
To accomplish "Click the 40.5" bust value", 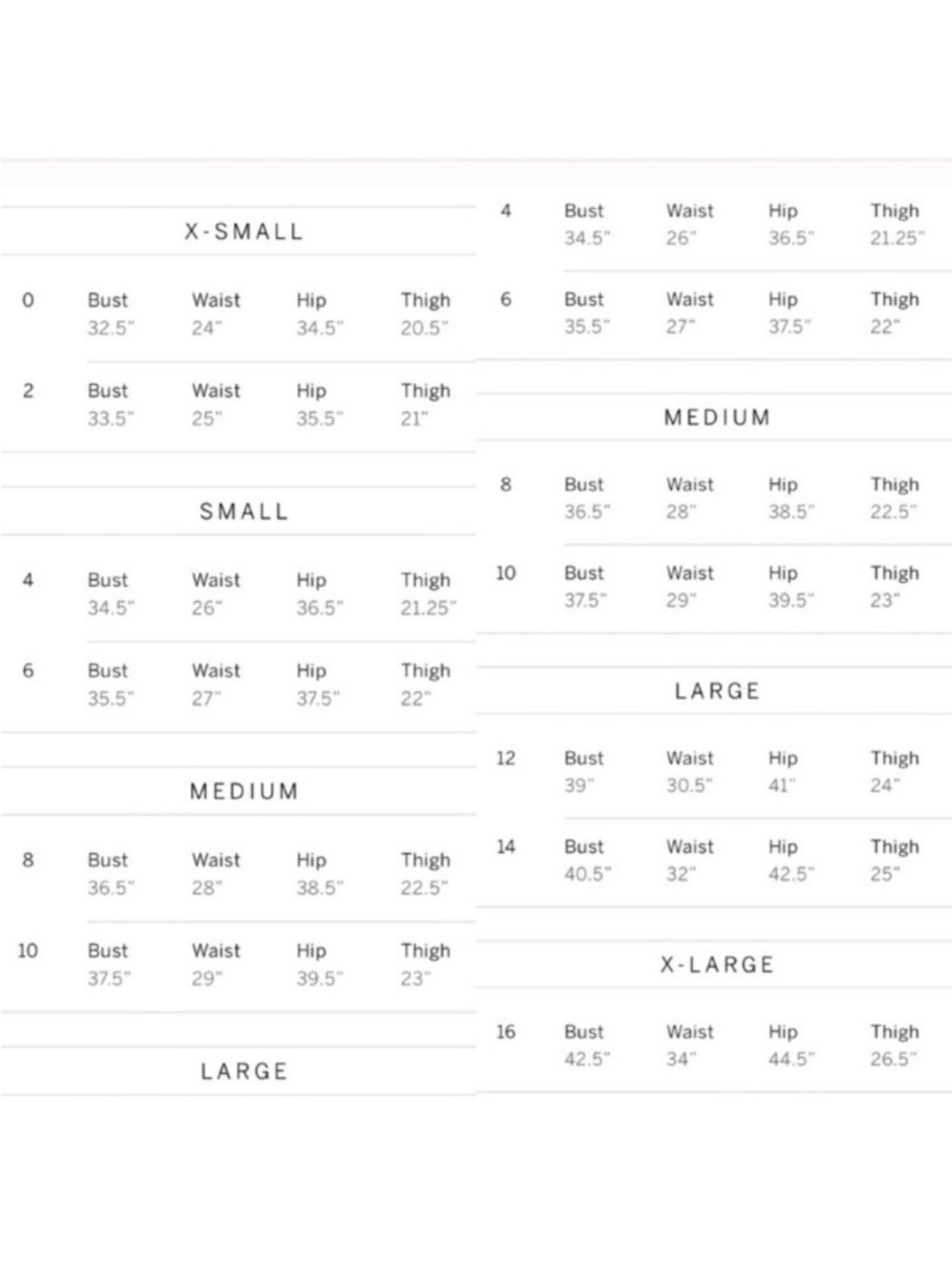I will [587, 874].
